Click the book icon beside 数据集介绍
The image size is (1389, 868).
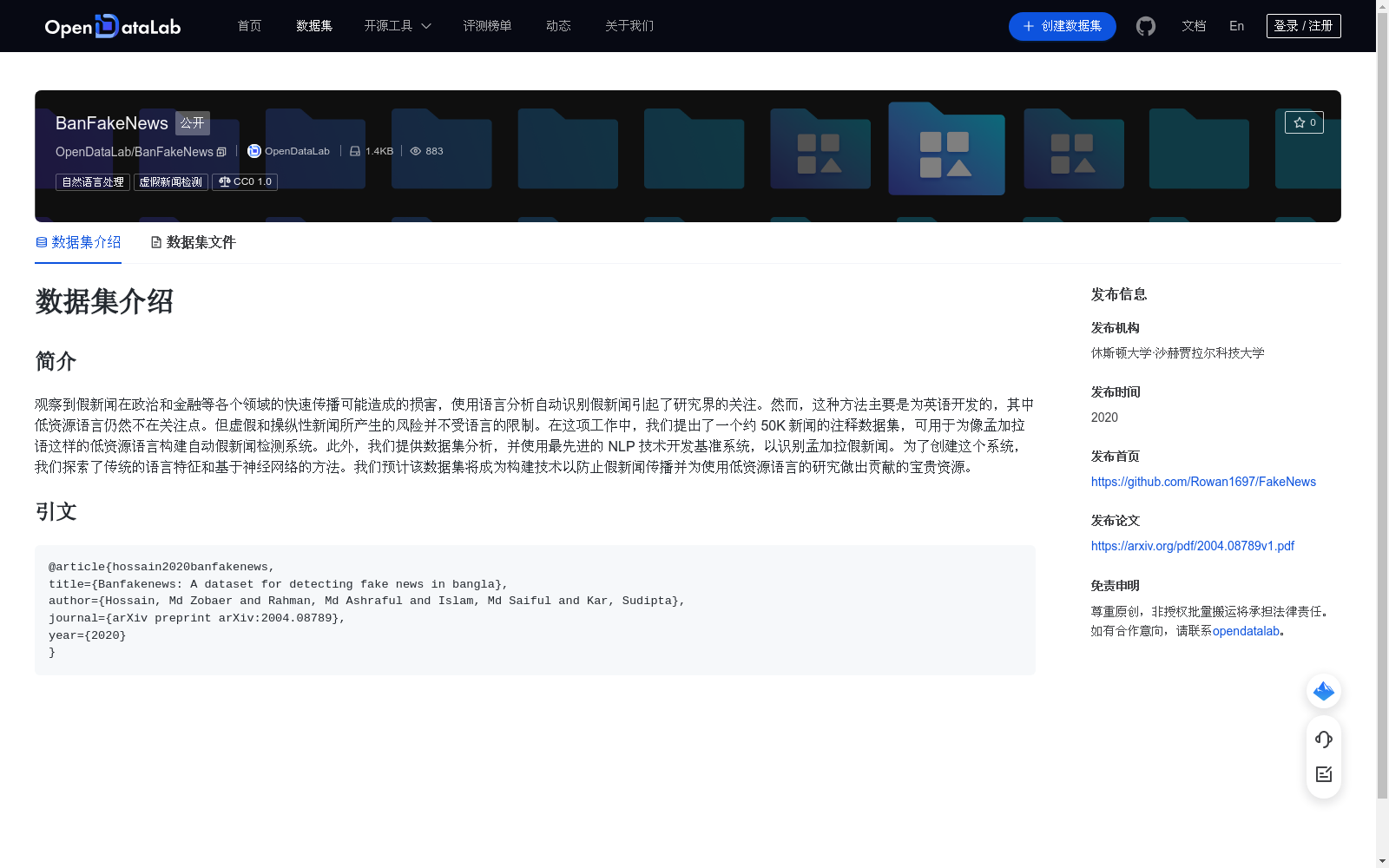[x=40, y=242]
